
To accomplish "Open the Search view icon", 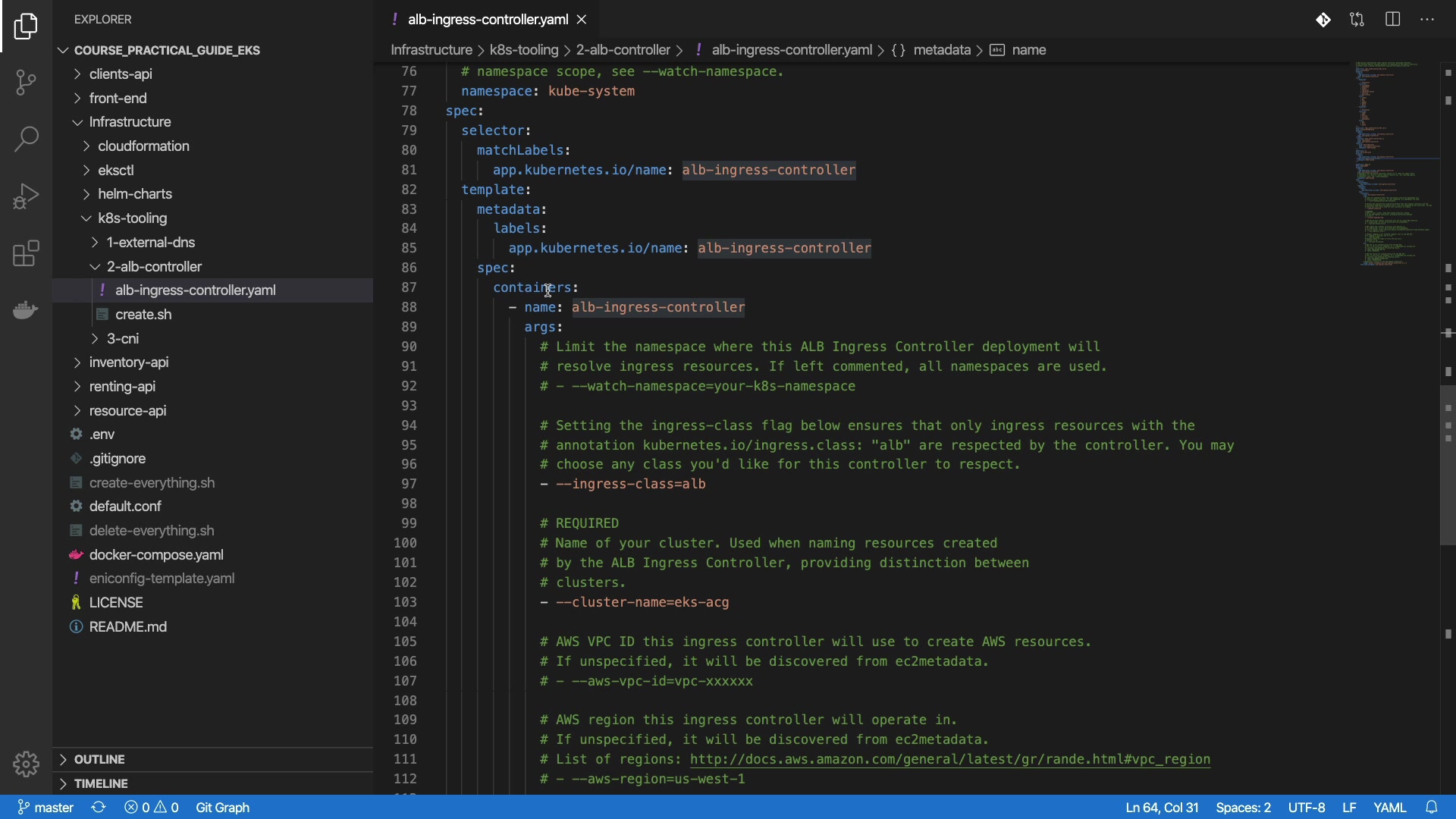I will click(26, 140).
